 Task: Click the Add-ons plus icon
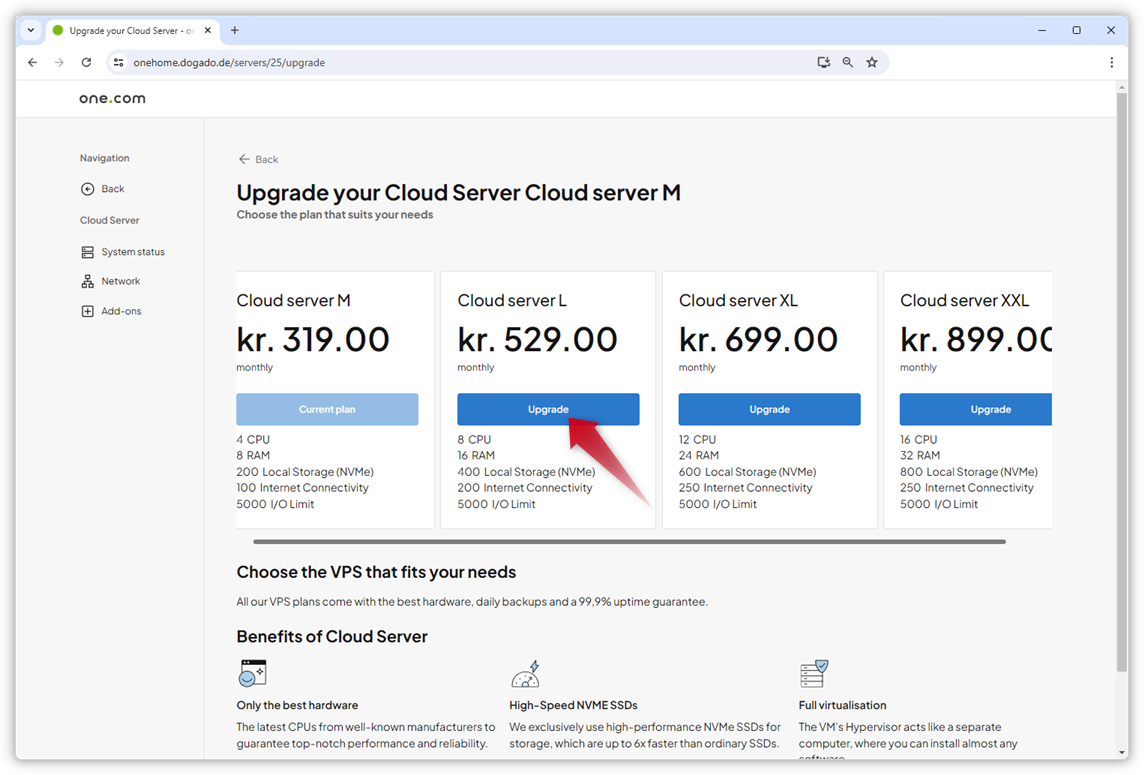pos(88,311)
